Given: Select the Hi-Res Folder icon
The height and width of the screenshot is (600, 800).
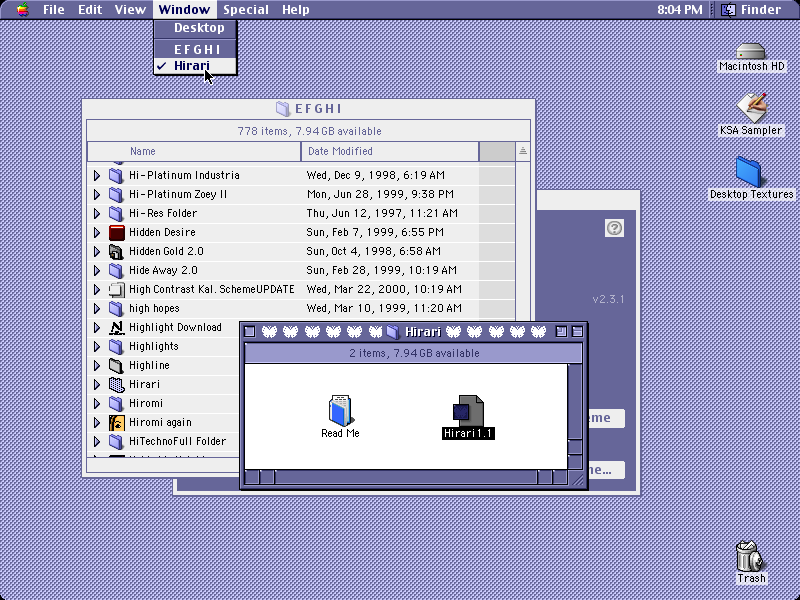Looking at the screenshot, I should tap(116, 213).
